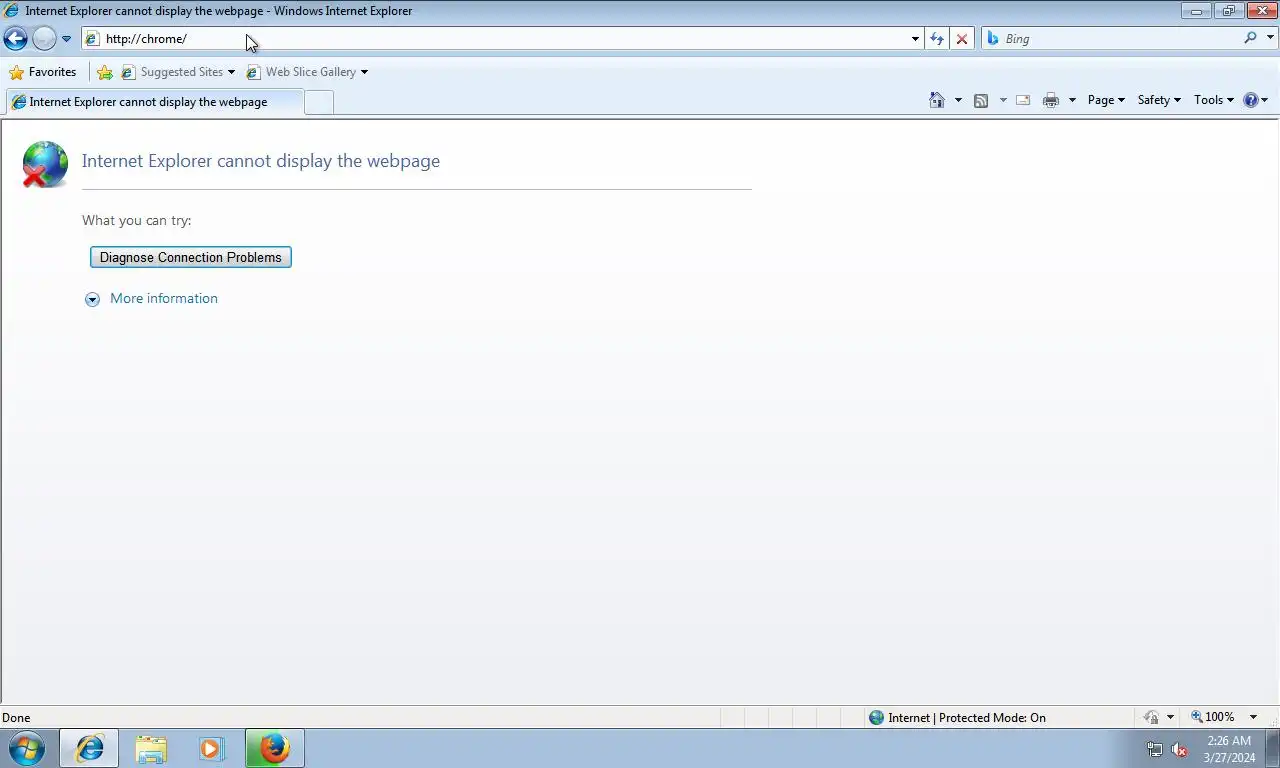Expand the Print dropdown arrow

pos(1072,100)
